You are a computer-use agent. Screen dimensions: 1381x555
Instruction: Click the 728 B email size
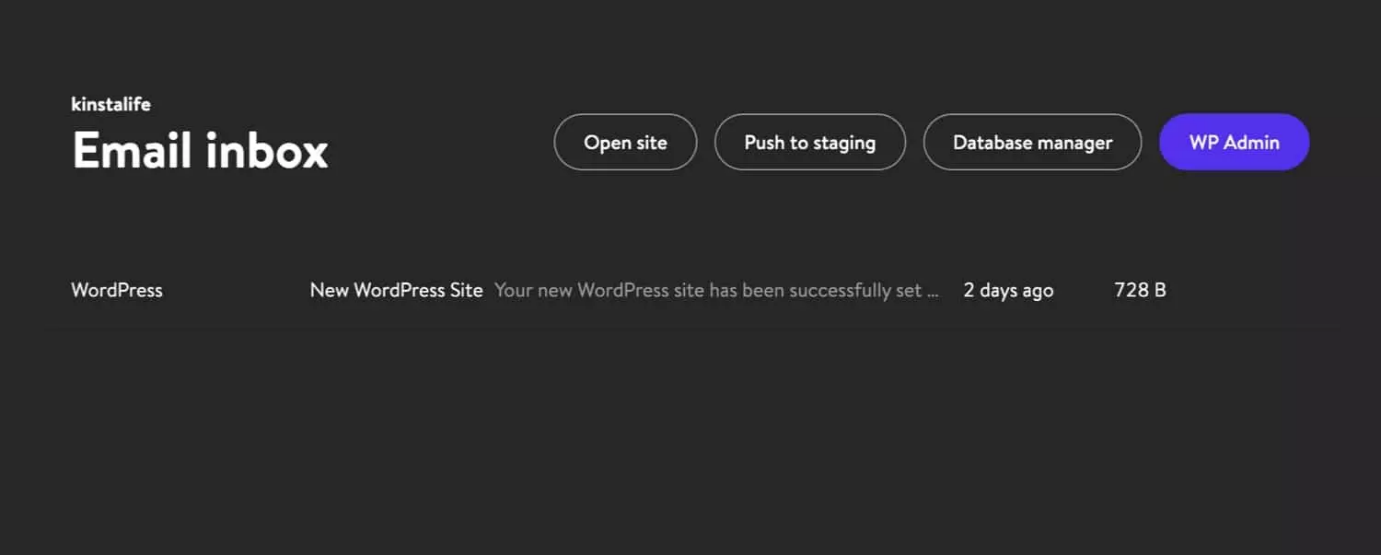coord(1140,290)
